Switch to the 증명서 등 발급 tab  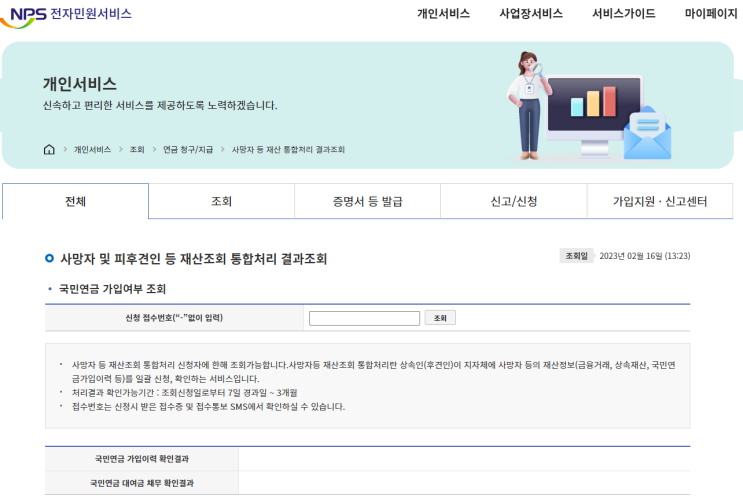coord(367,201)
